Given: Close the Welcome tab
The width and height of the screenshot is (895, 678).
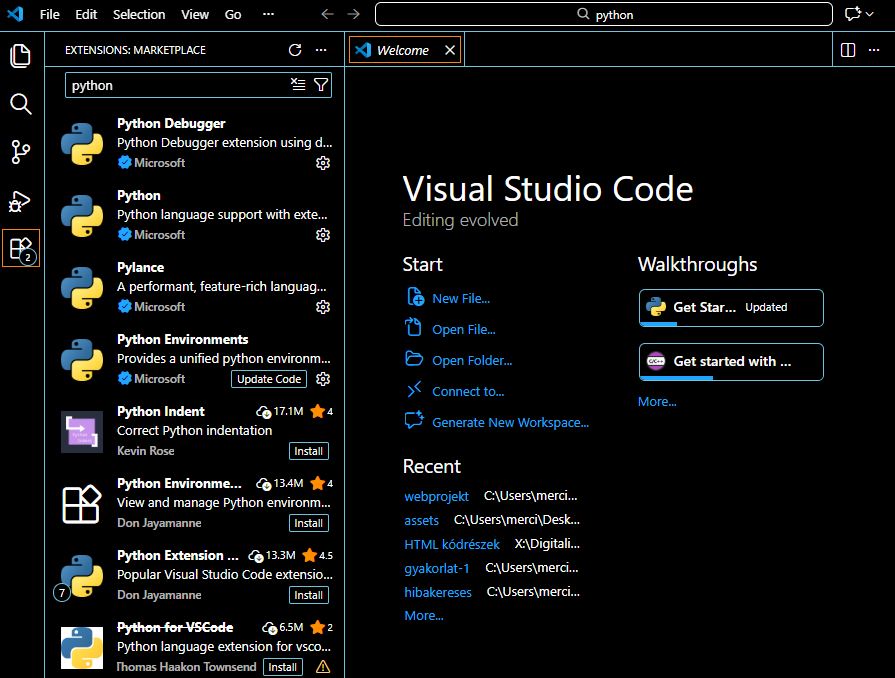Looking at the screenshot, I should click(x=450, y=50).
